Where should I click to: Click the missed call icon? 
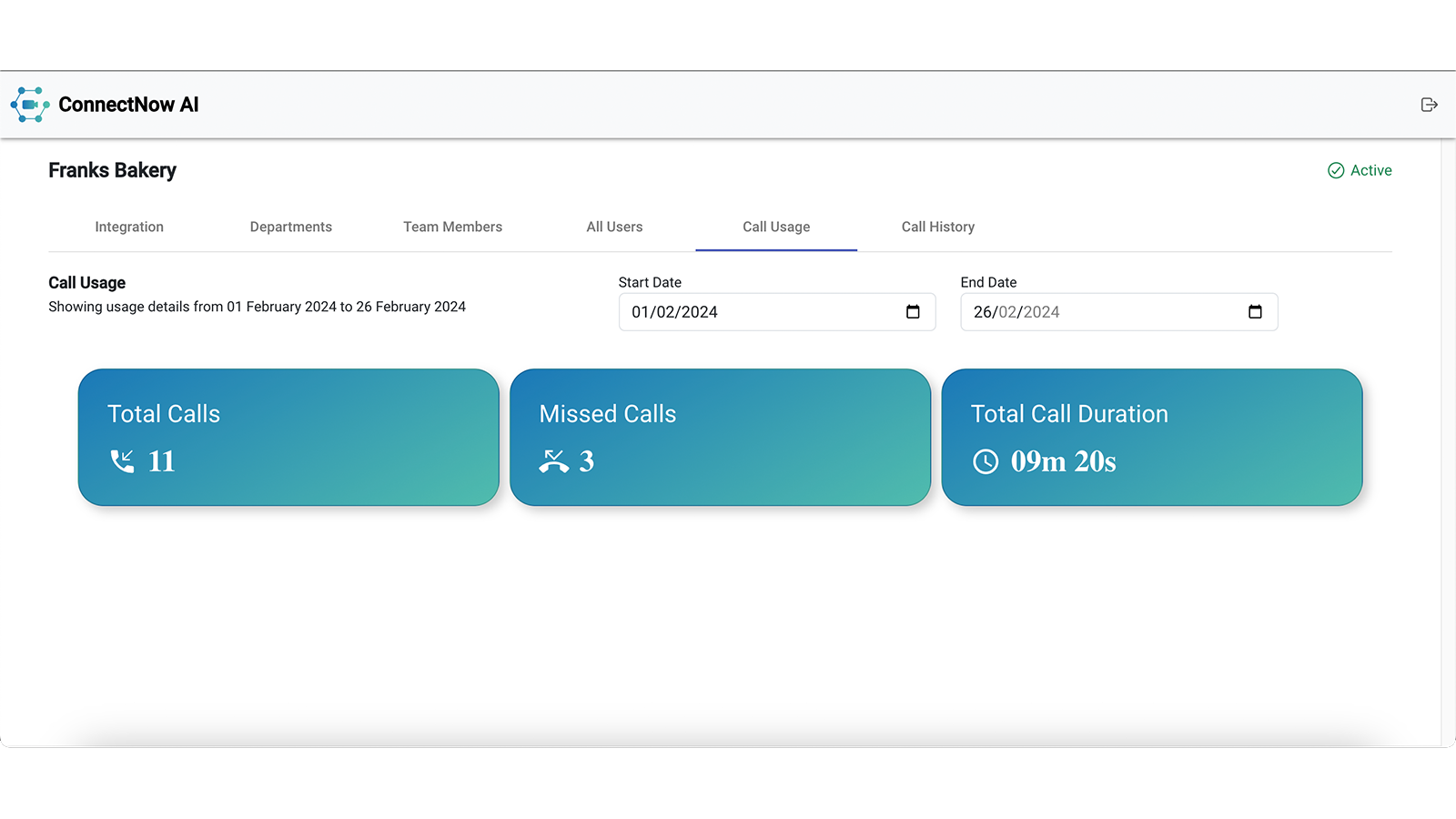[x=553, y=461]
